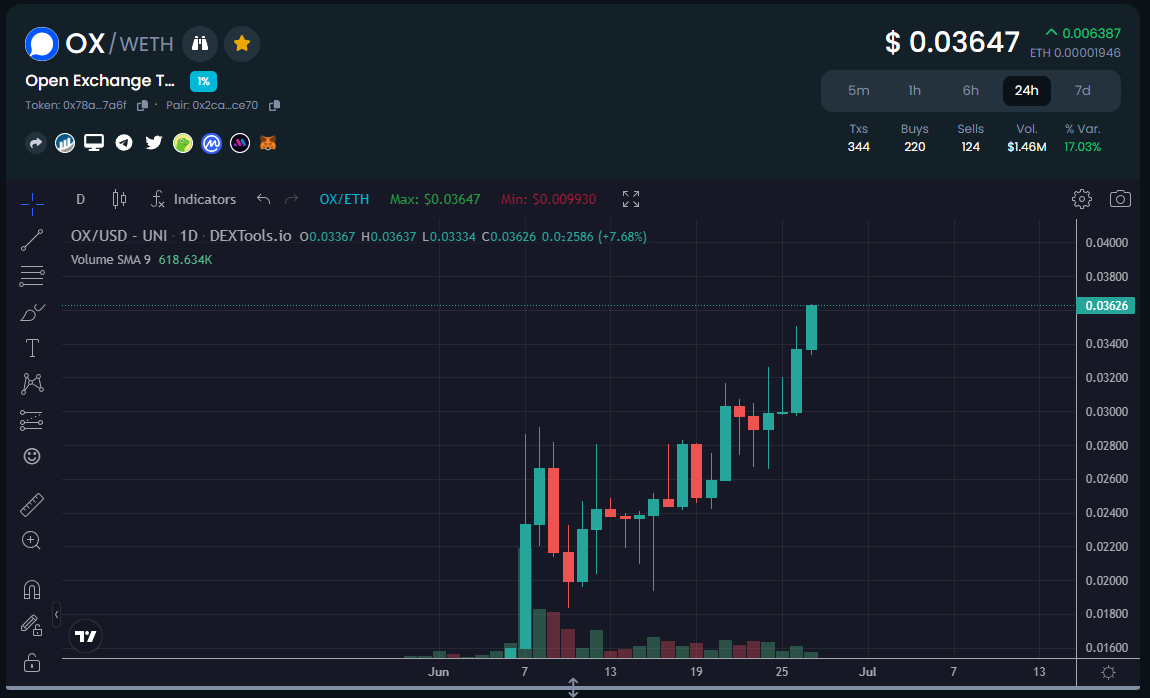Open the project's Telegram via its icon
The height and width of the screenshot is (698, 1150).
click(123, 143)
